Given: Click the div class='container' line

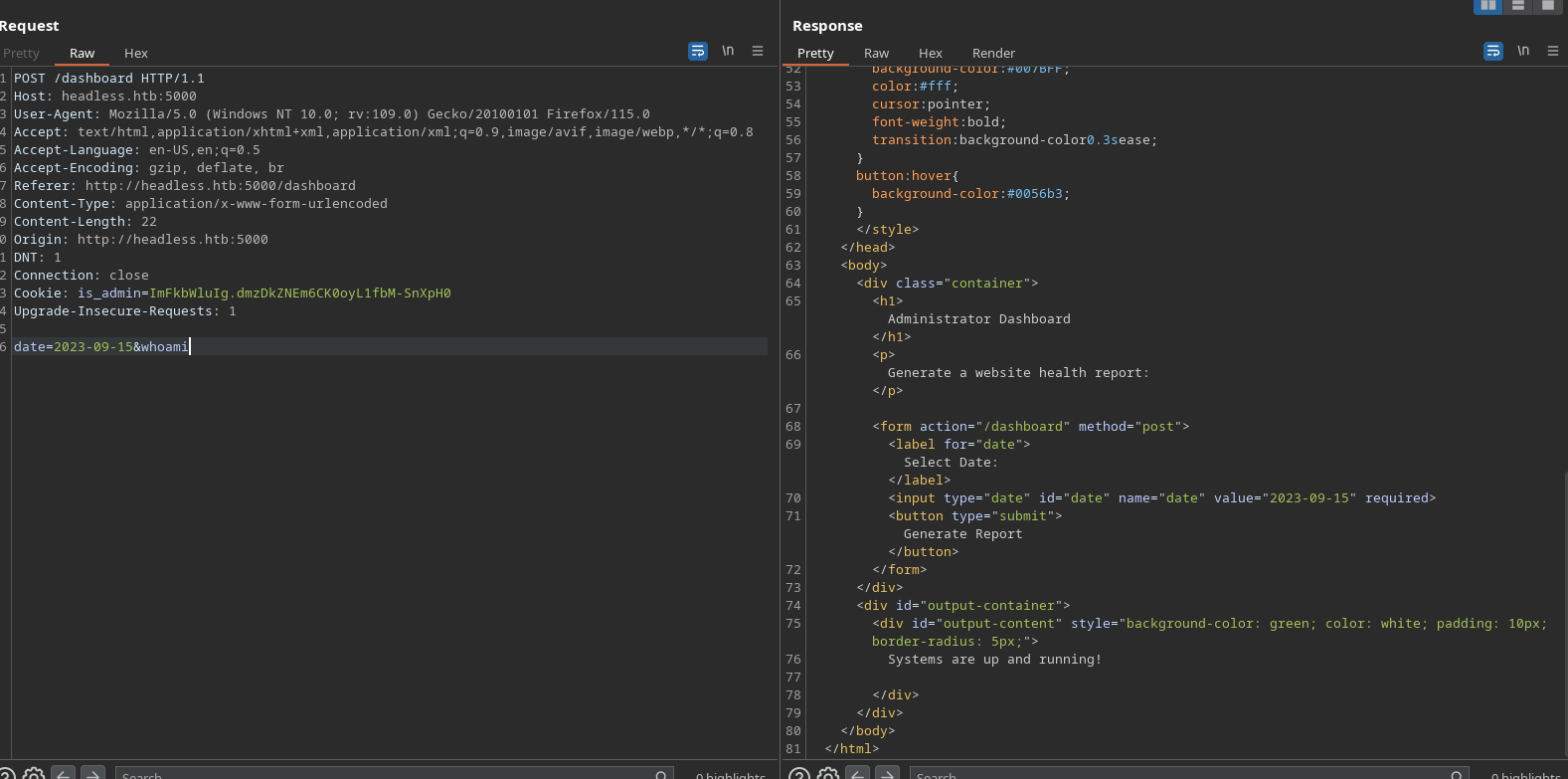Looking at the screenshot, I should (948, 284).
